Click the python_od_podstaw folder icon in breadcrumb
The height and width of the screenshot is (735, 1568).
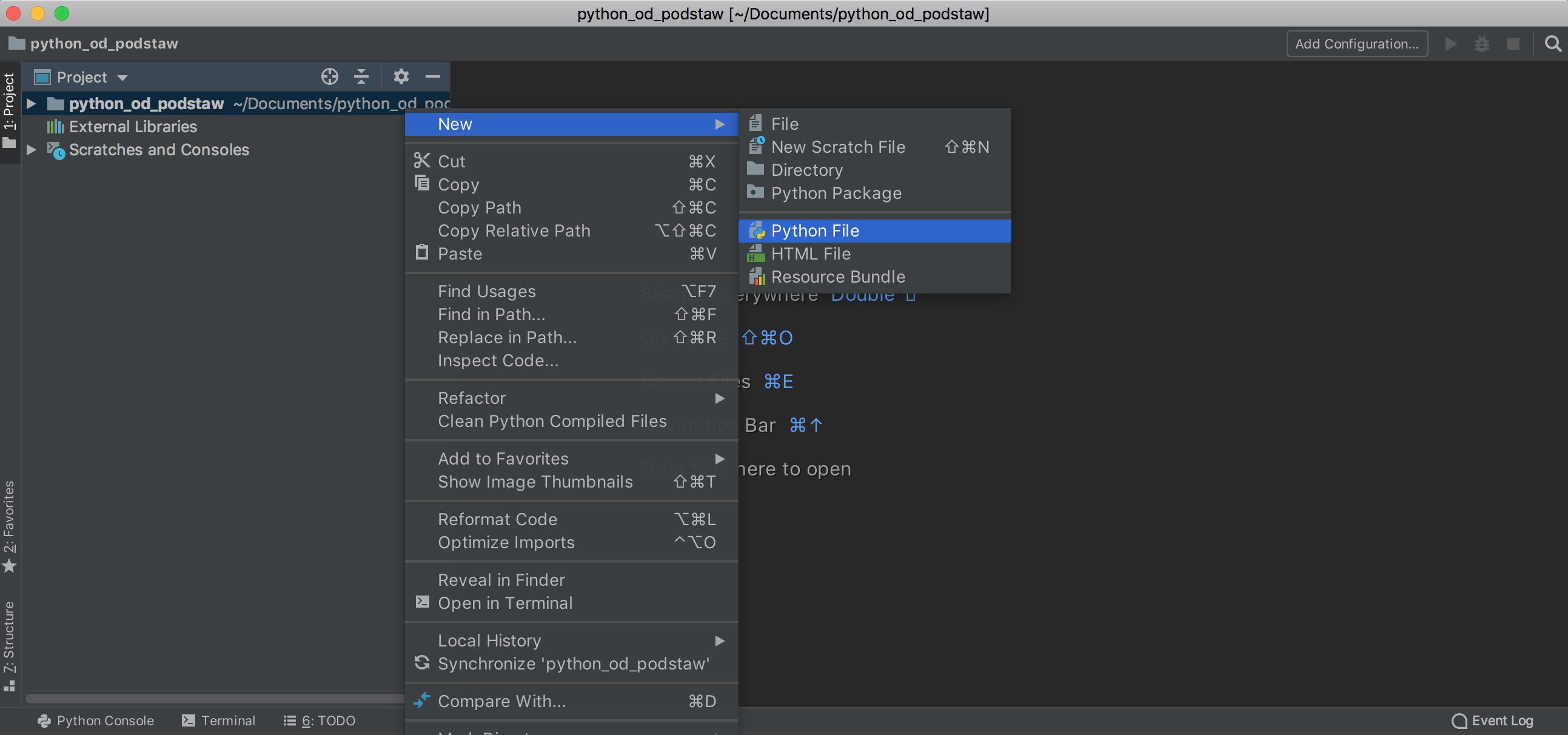click(x=16, y=43)
